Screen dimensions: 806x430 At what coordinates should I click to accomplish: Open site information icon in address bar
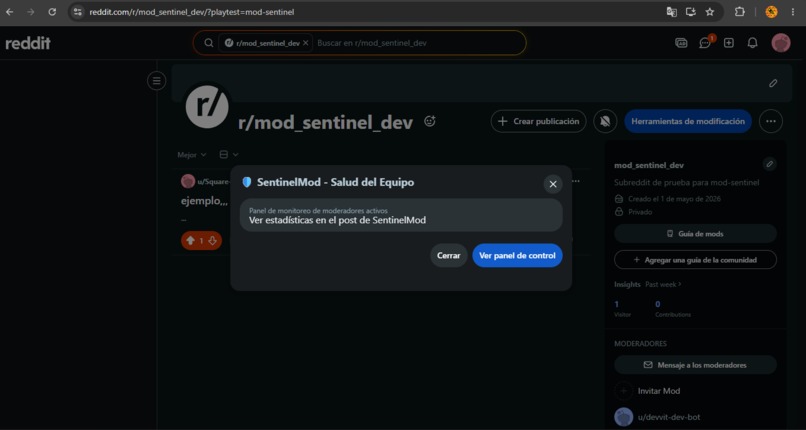point(78,12)
